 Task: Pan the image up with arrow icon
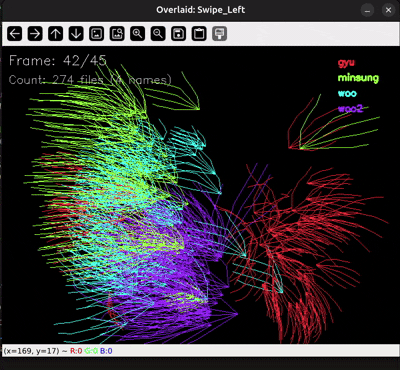(56, 34)
